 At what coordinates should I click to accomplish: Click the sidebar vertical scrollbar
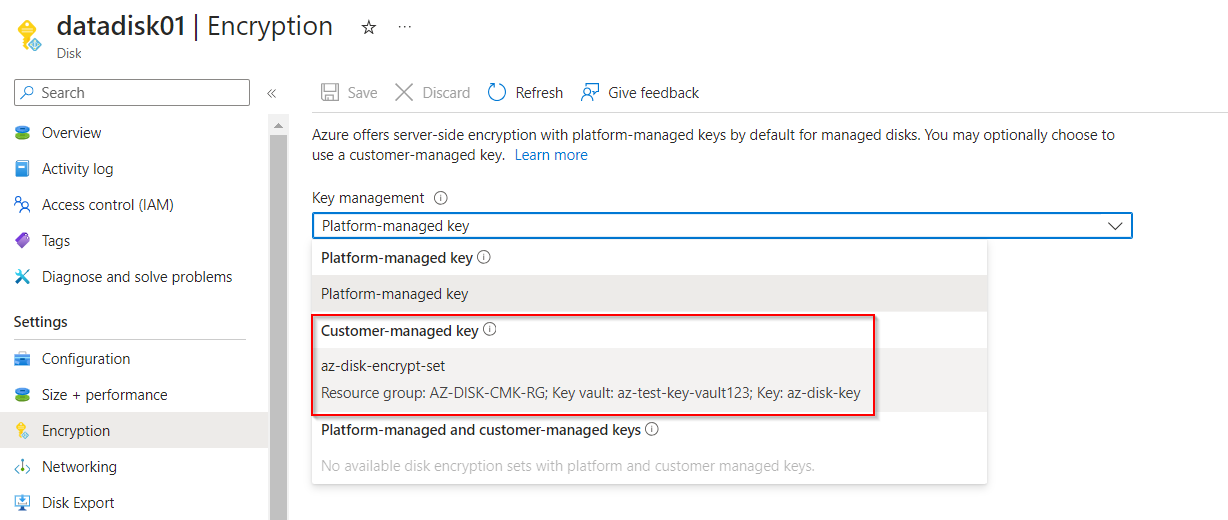pos(279,325)
